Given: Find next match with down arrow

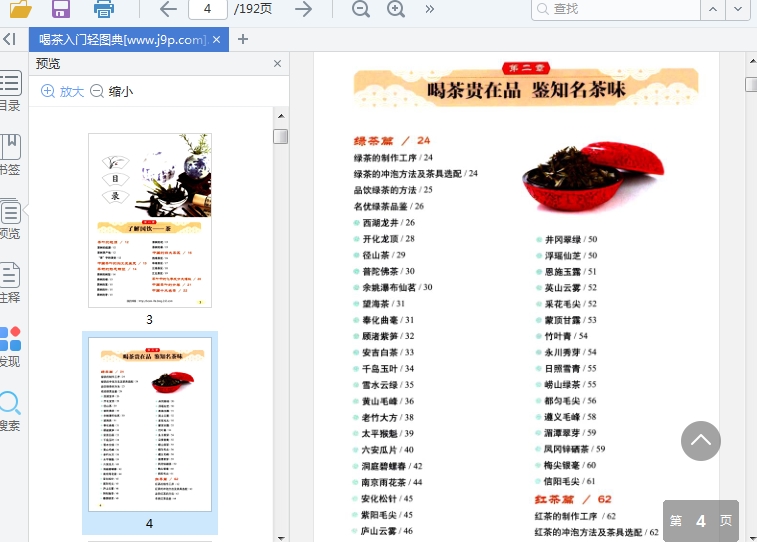Looking at the screenshot, I should click(738, 9).
